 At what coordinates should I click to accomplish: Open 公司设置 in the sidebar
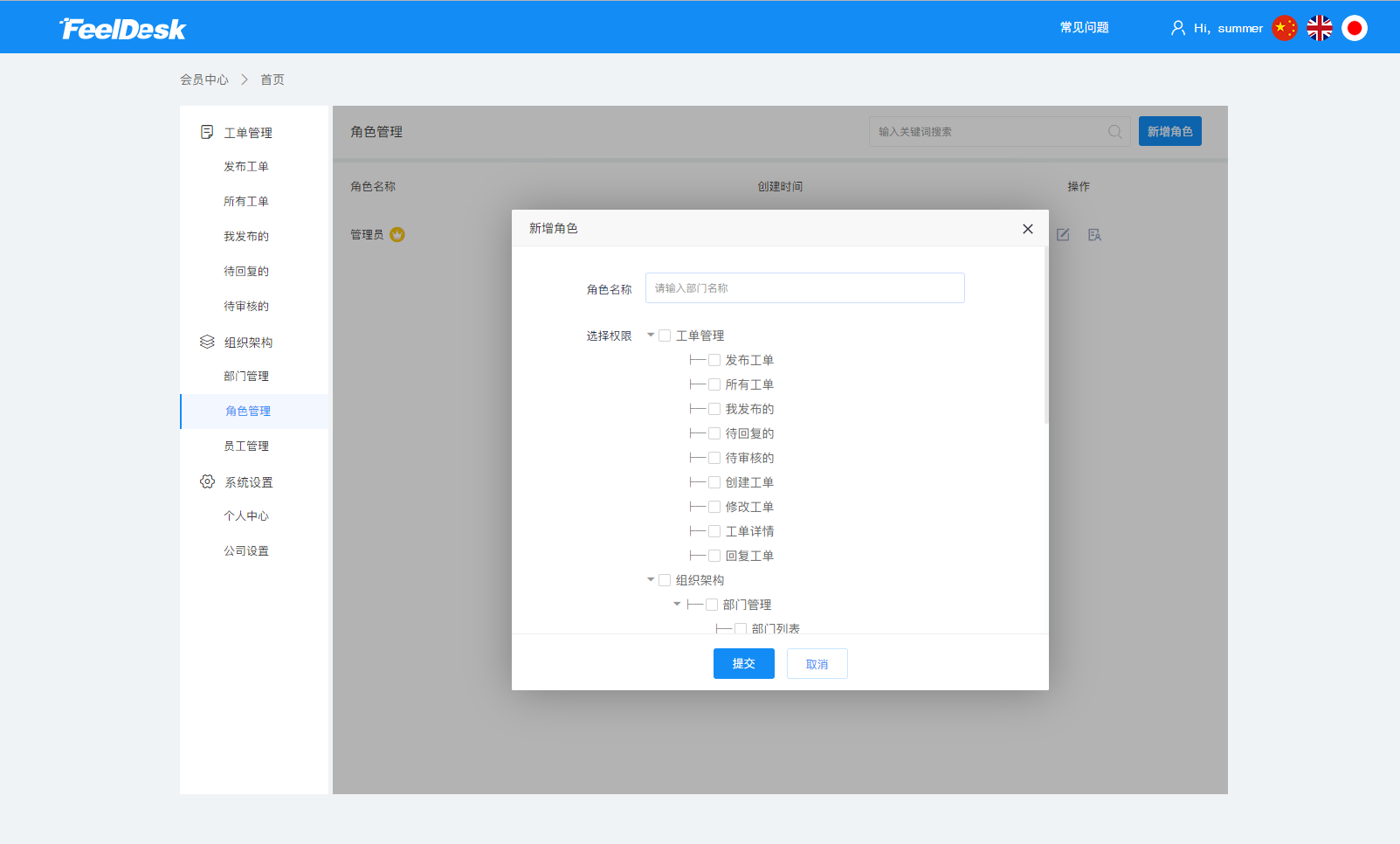point(246,551)
